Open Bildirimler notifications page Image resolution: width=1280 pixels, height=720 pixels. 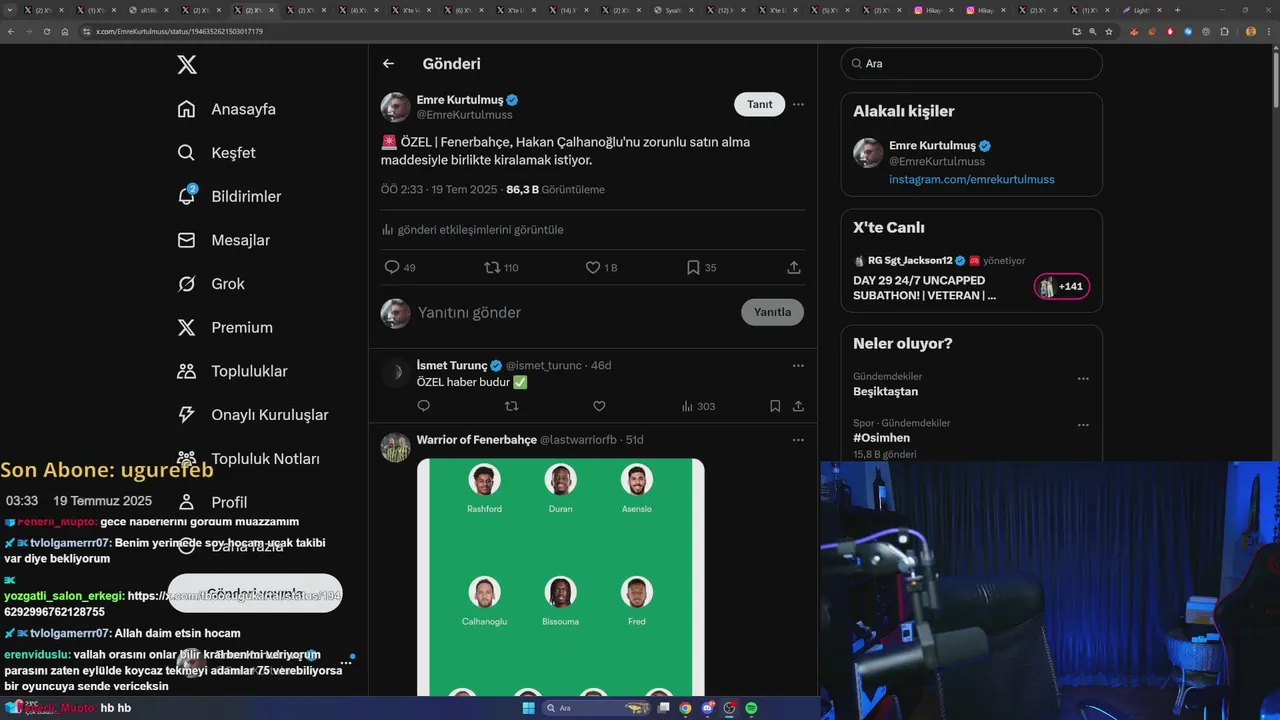229,196
